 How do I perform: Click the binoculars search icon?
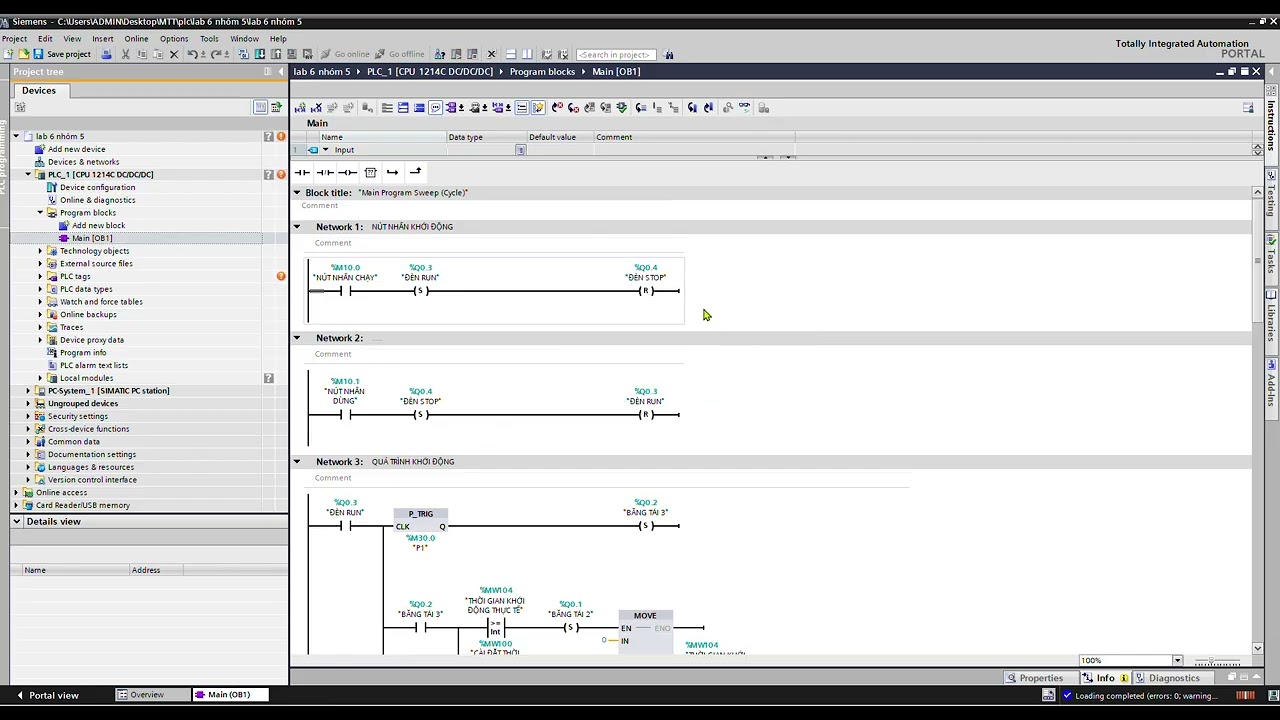pos(669,54)
